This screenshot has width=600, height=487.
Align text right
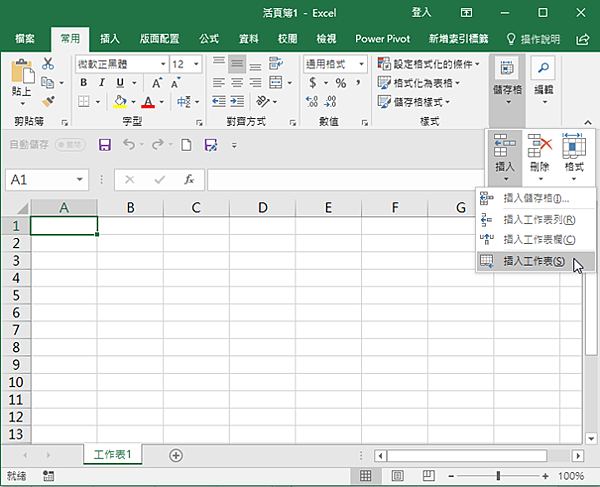pyautogui.click(x=255, y=82)
